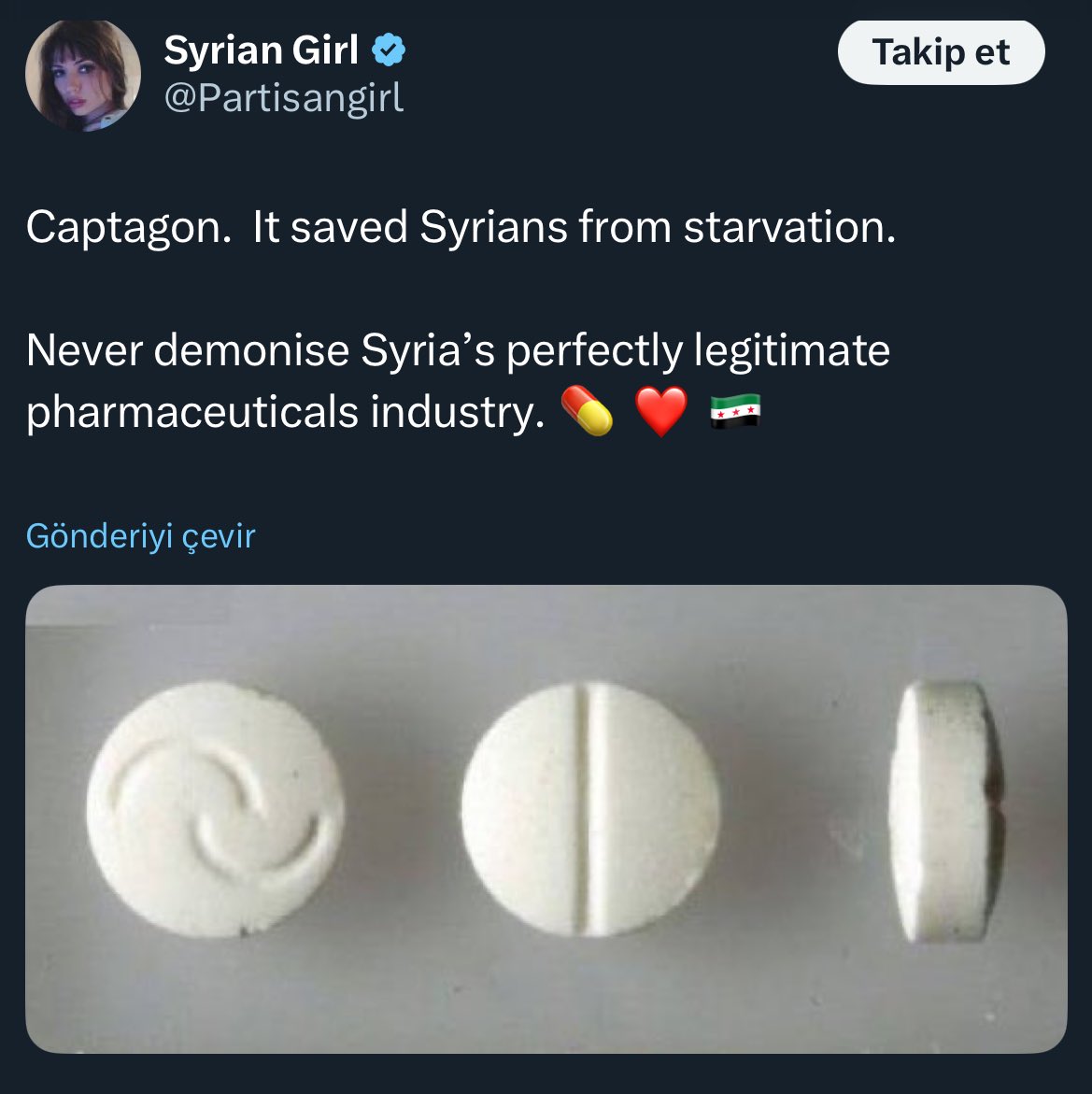Image resolution: width=1092 pixels, height=1094 pixels.
Task: Click the side-view pill on right
Action: (947, 813)
